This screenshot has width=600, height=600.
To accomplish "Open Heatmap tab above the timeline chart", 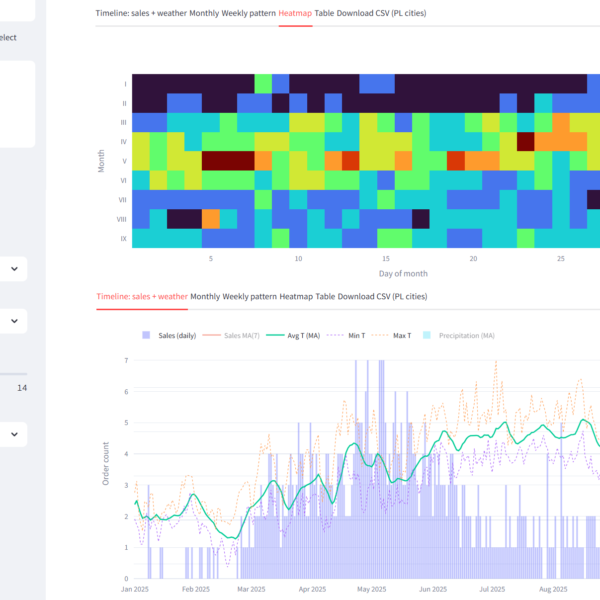I will [295, 296].
